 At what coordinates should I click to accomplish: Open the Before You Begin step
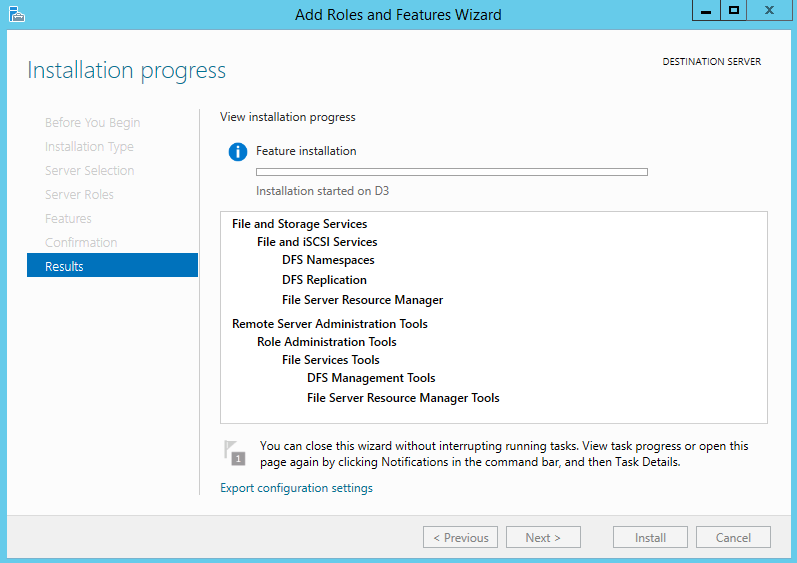[93, 122]
